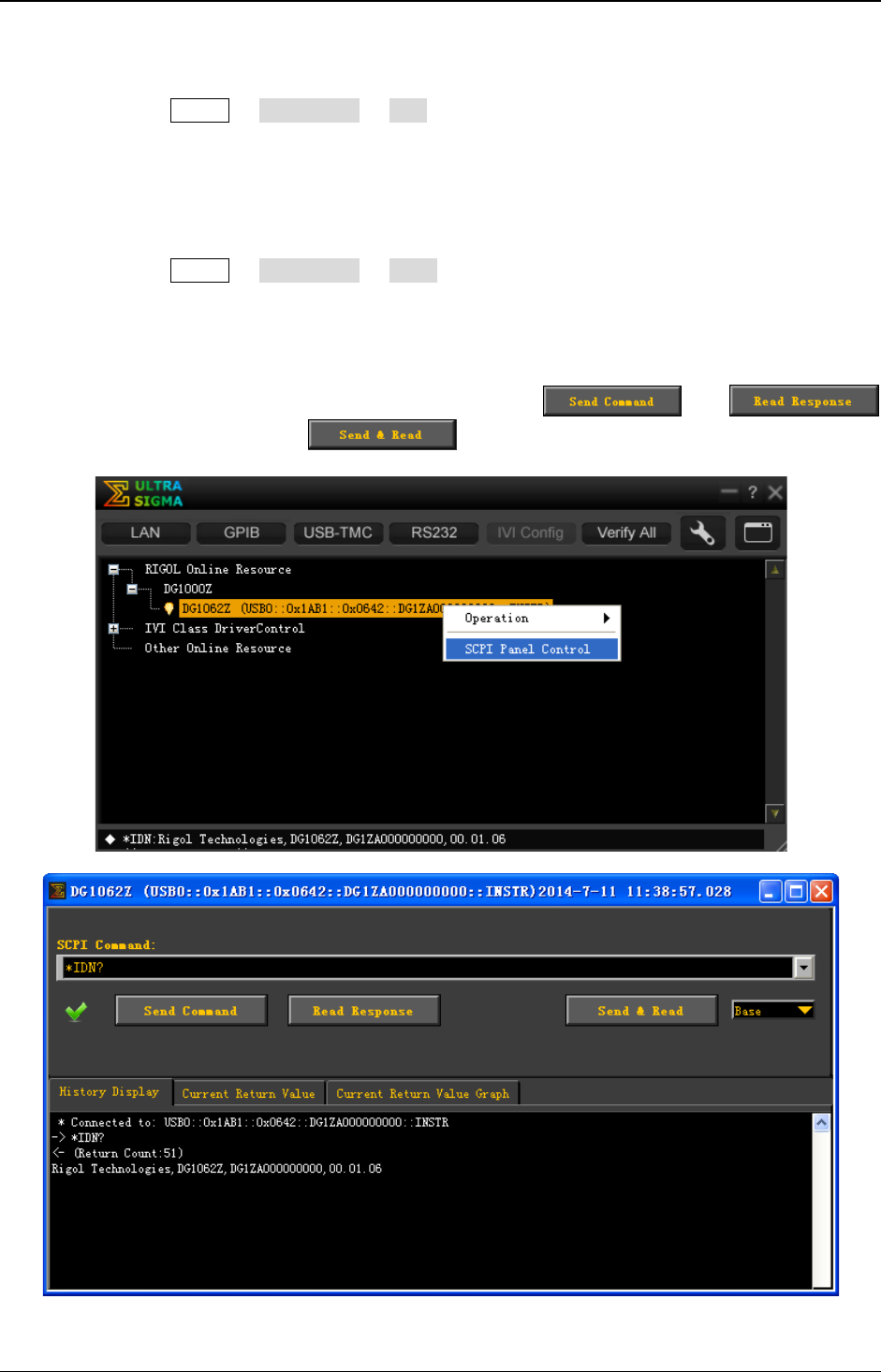Click Read Response in SCPI panel

point(363,1011)
